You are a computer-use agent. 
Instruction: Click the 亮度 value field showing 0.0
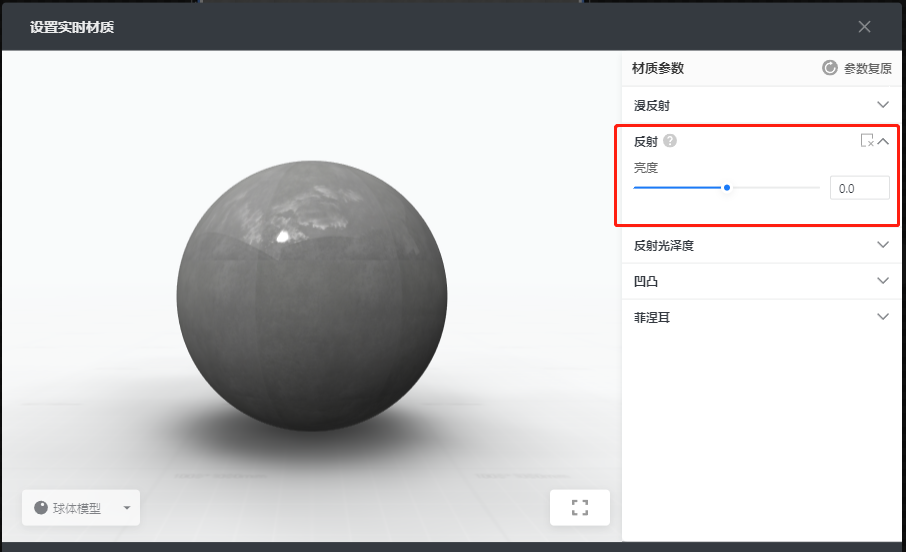859,188
